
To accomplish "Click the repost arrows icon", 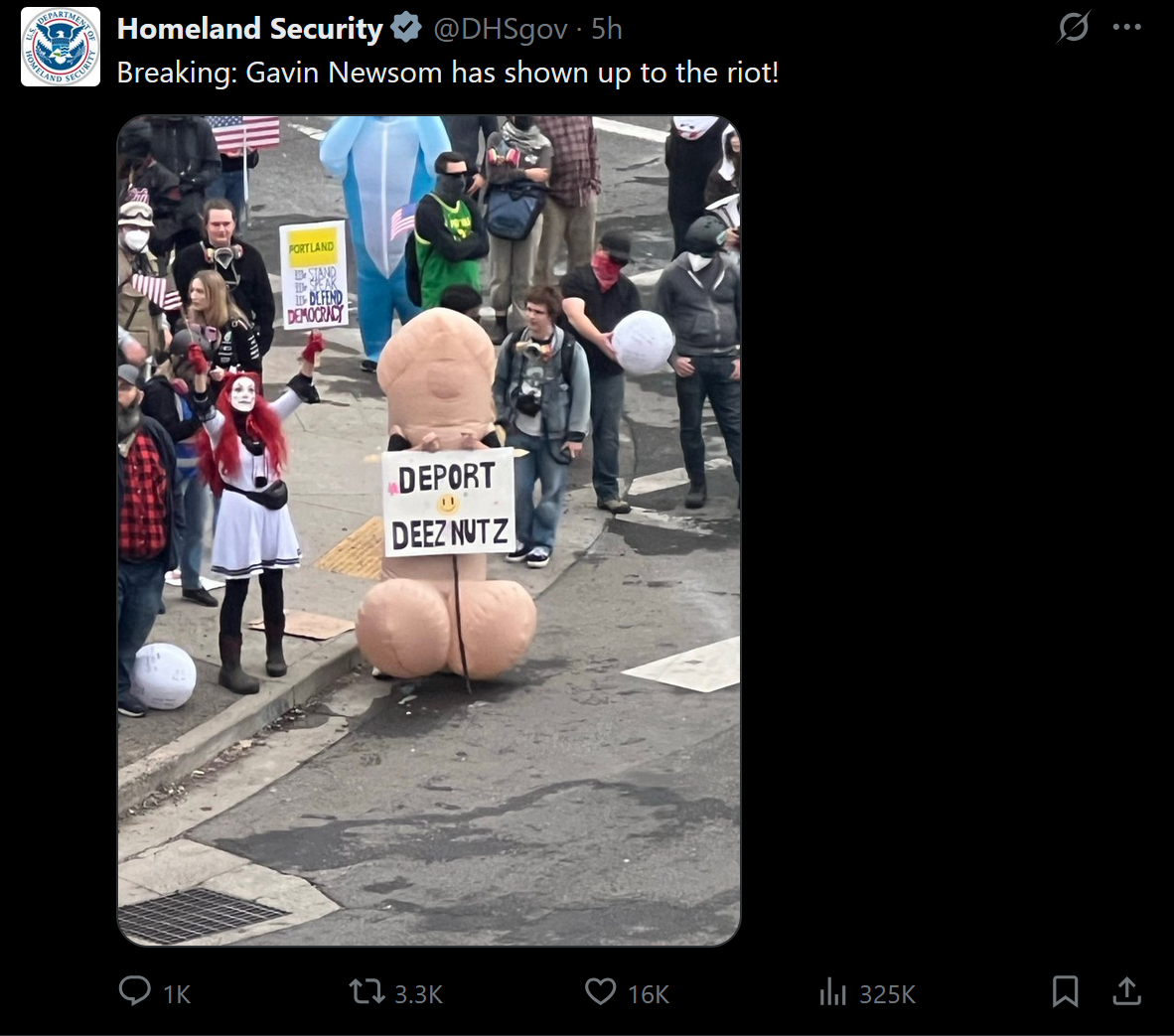I will [367, 992].
